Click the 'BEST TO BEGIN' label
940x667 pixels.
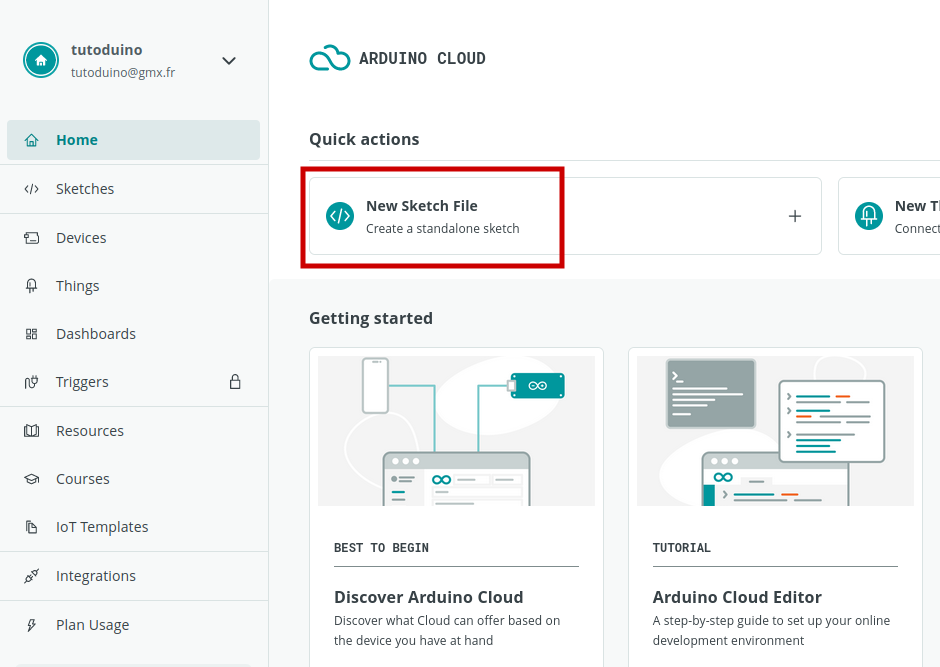pos(381,548)
